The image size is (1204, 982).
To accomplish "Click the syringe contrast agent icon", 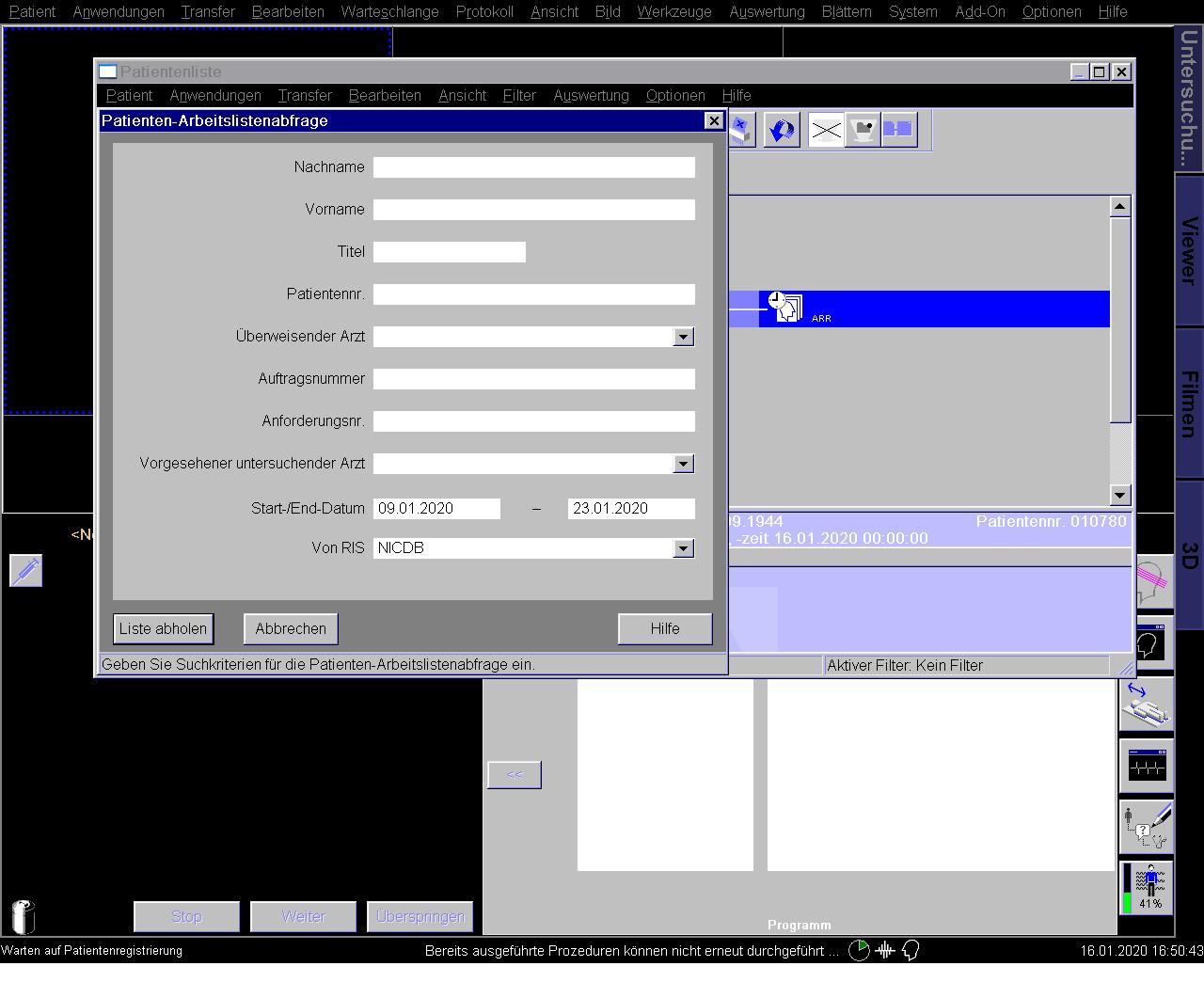I will pos(26,570).
